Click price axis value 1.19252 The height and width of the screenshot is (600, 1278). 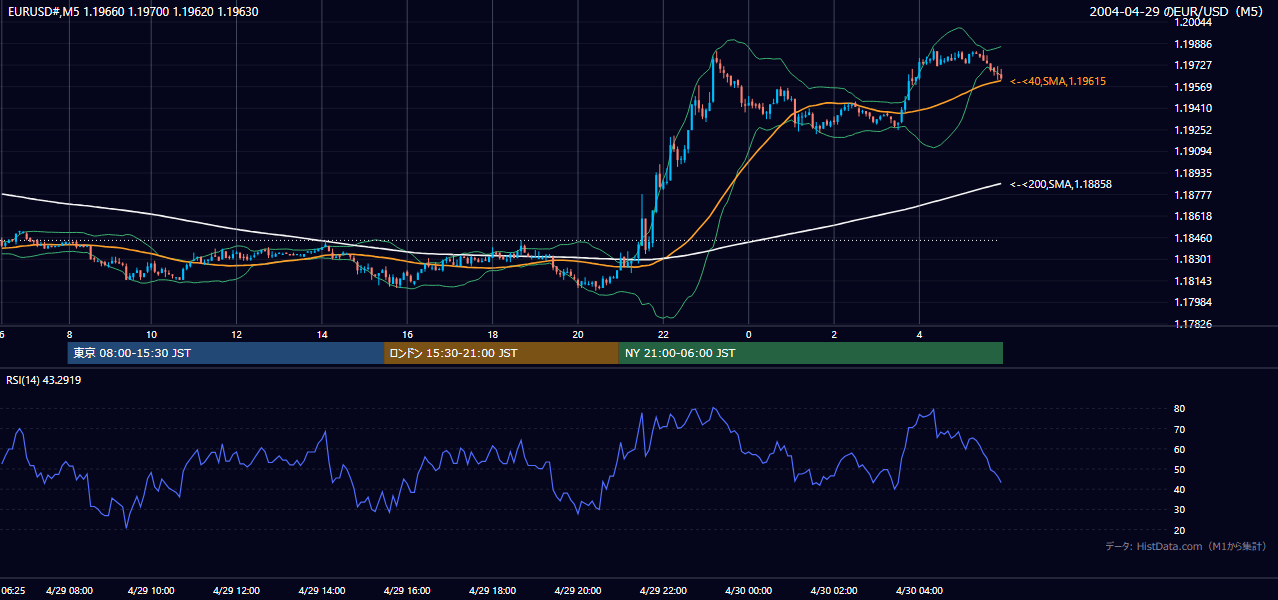click(1193, 130)
